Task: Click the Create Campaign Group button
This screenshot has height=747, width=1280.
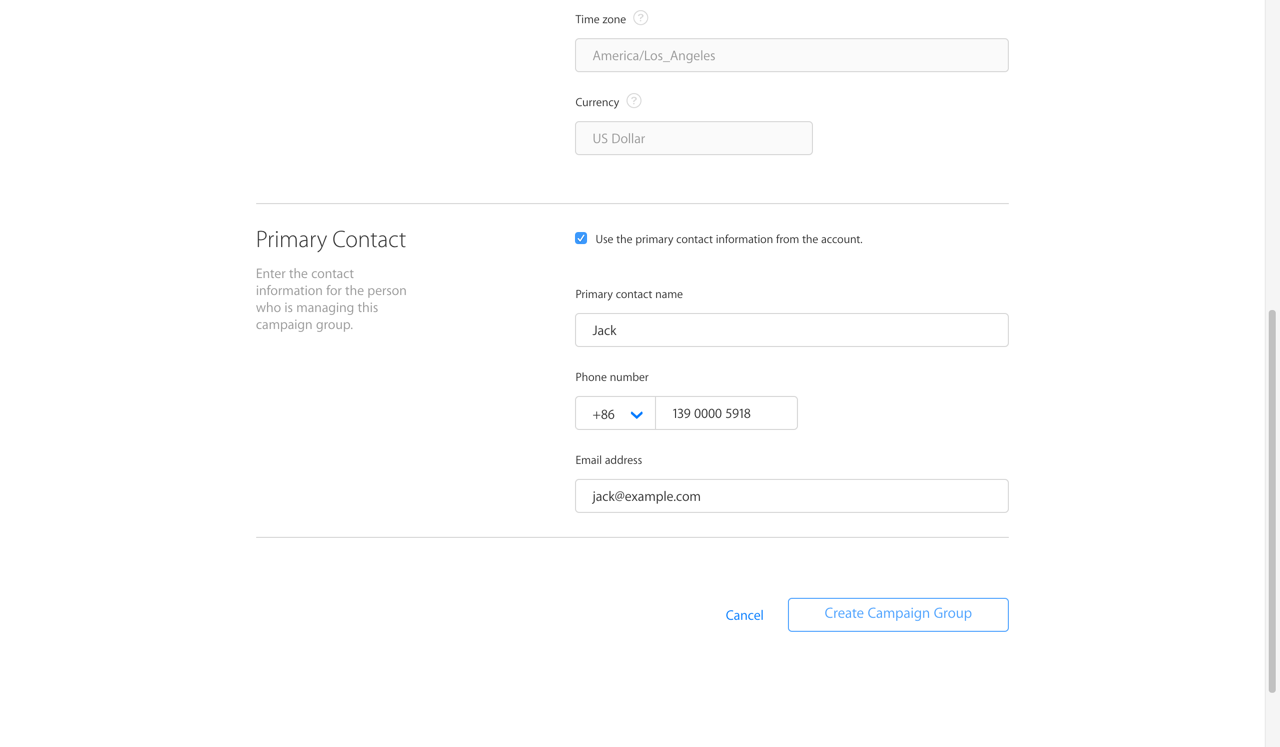Action: tap(897, 614)
